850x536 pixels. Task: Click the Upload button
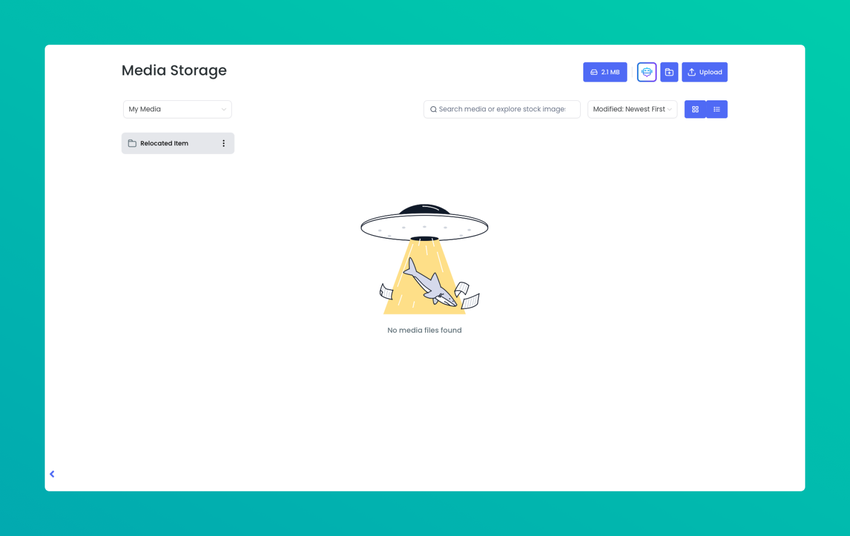tap(705, 72)
